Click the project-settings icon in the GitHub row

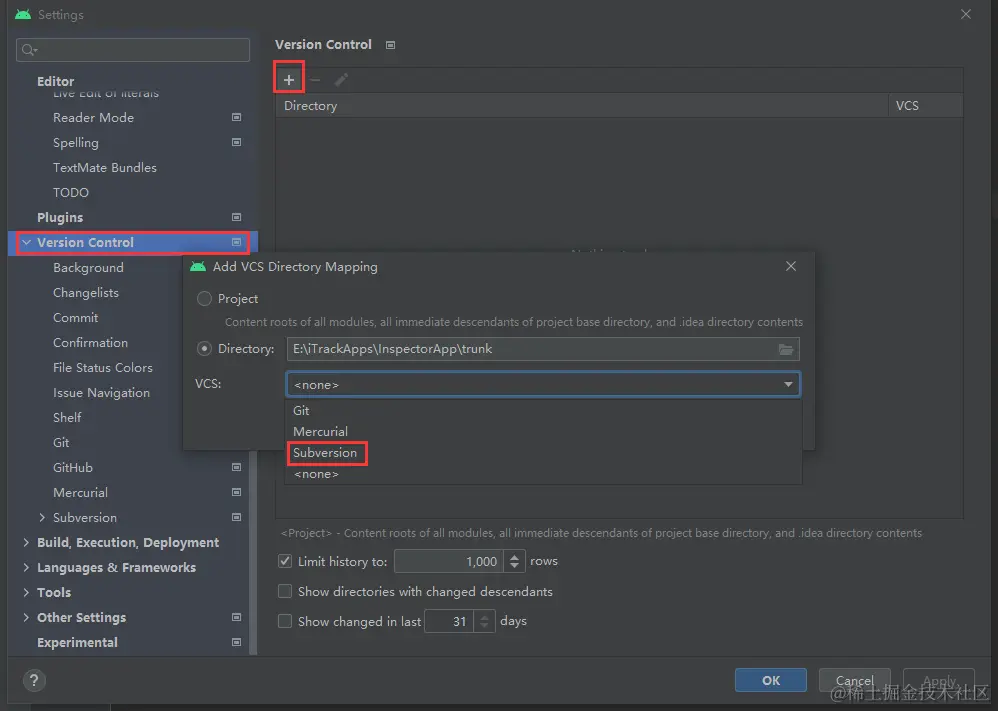(237, 467)
